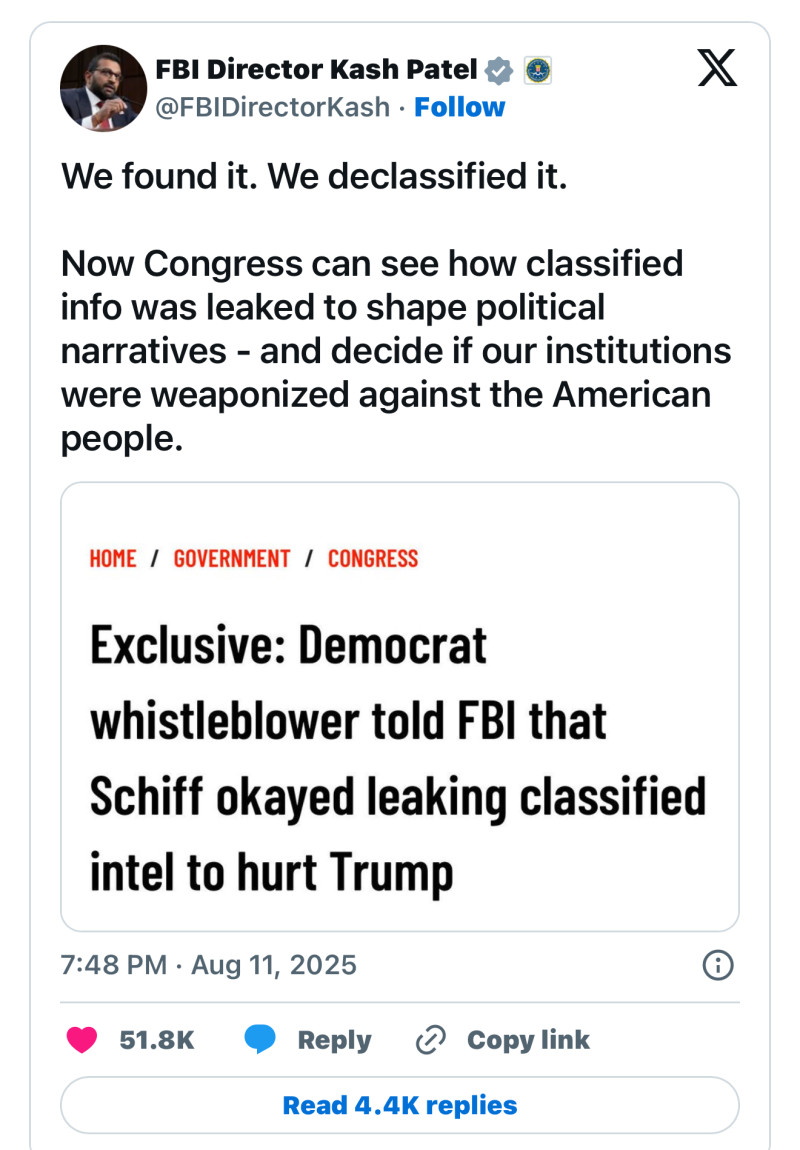Click Kash Patel's profile avatar
This screenshot has height=1150, width=800.
point(103,88)
